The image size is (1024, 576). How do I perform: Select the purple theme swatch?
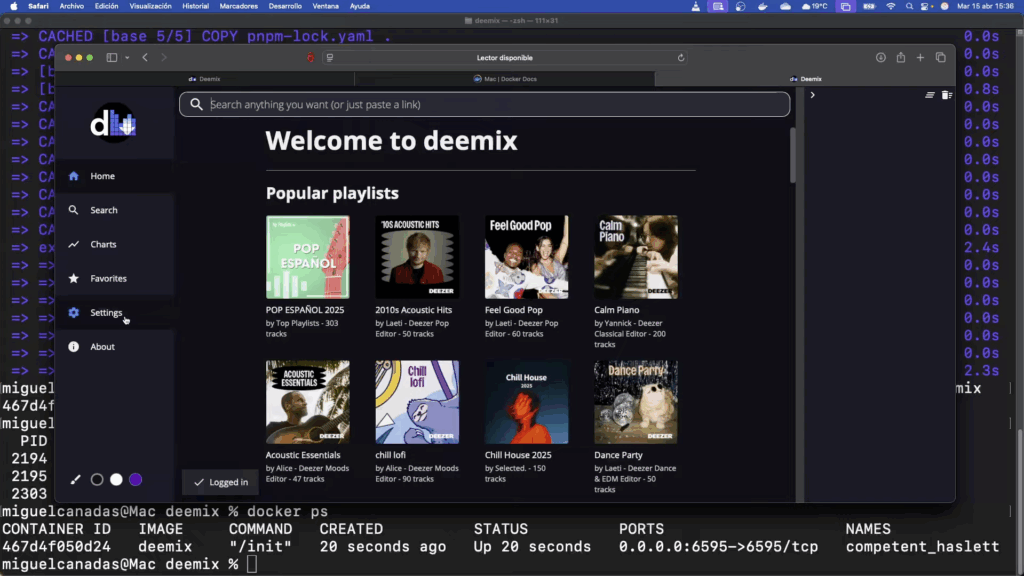tap(136, 480)
